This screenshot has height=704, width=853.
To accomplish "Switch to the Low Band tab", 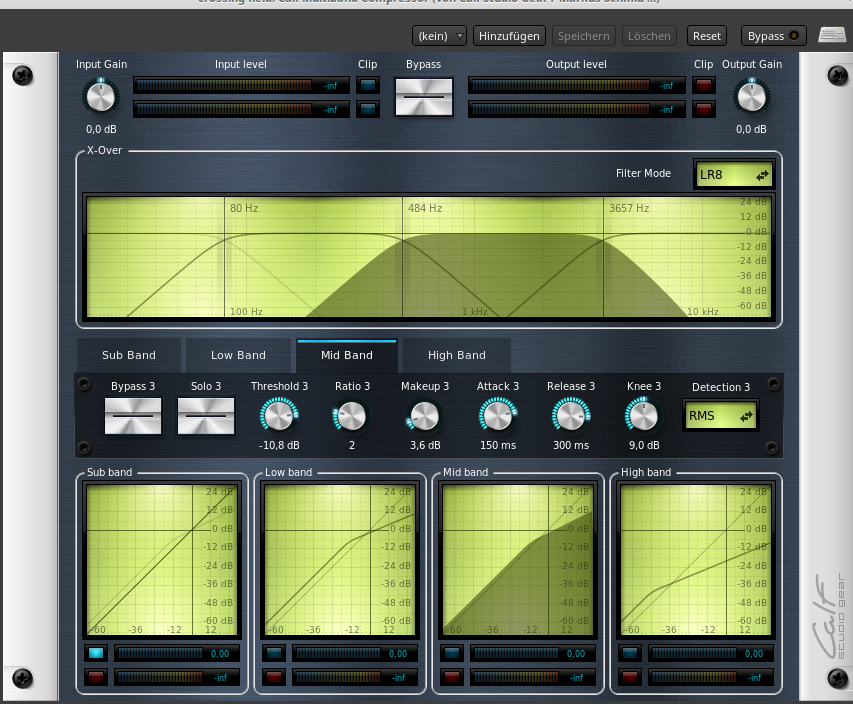I will coord(238,355).
